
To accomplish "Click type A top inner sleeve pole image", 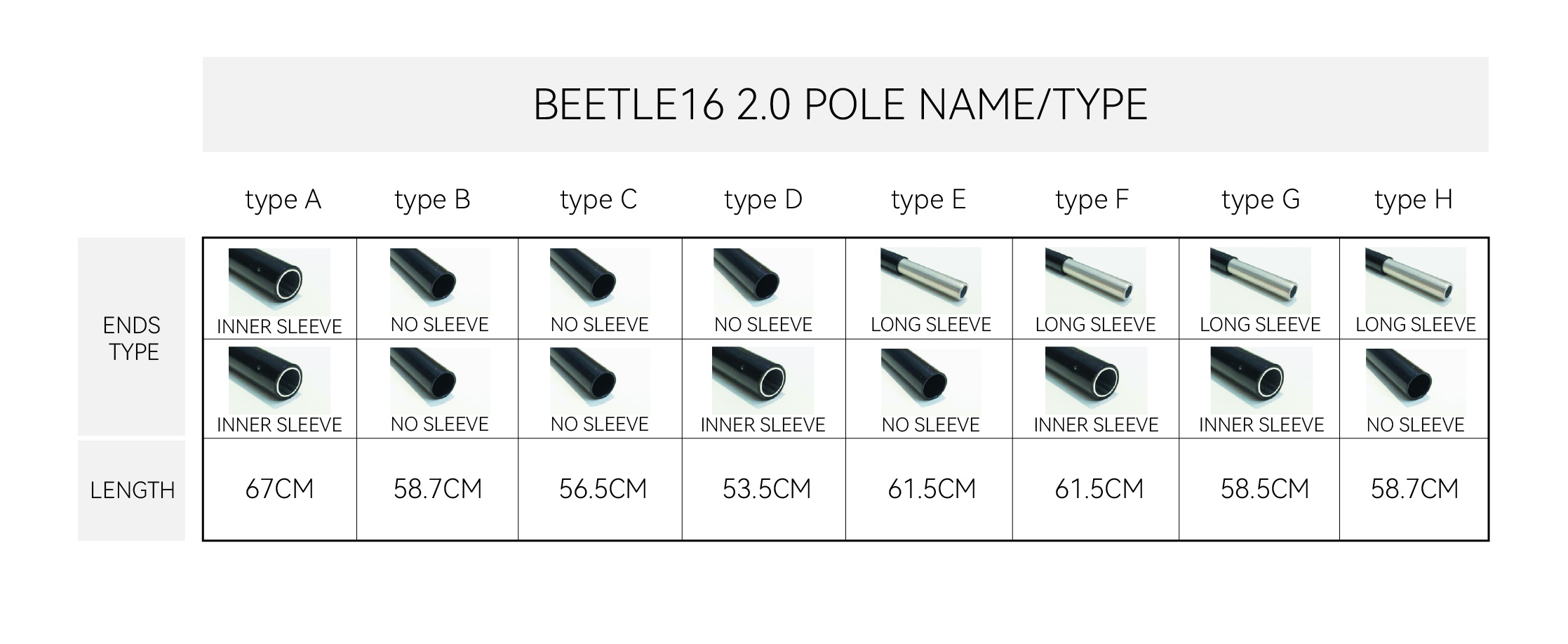I will (x=279, y=282).
